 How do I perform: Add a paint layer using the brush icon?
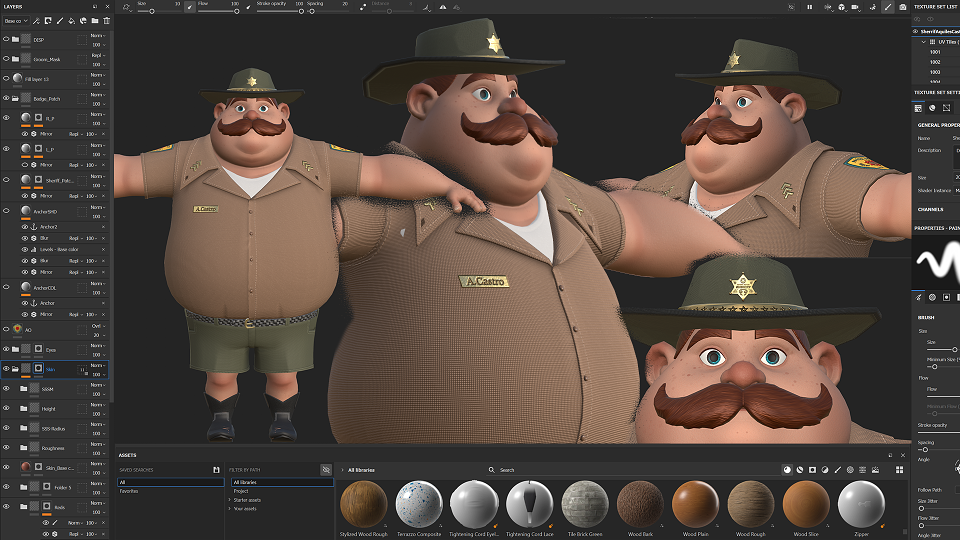pos(59,21)
